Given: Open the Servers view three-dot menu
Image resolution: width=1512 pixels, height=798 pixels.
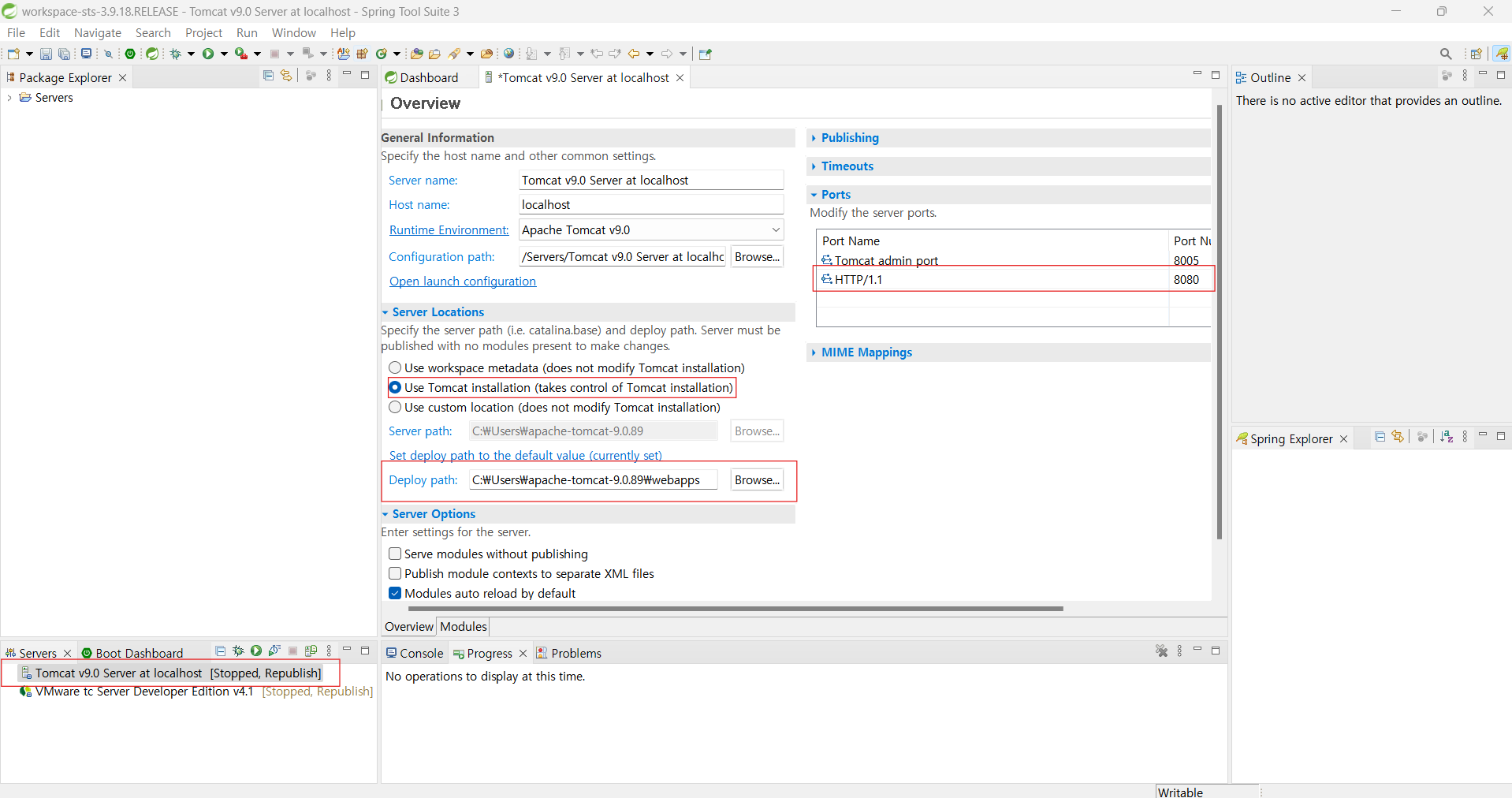Looking at the screenshot, I should [x=329, y=651].
